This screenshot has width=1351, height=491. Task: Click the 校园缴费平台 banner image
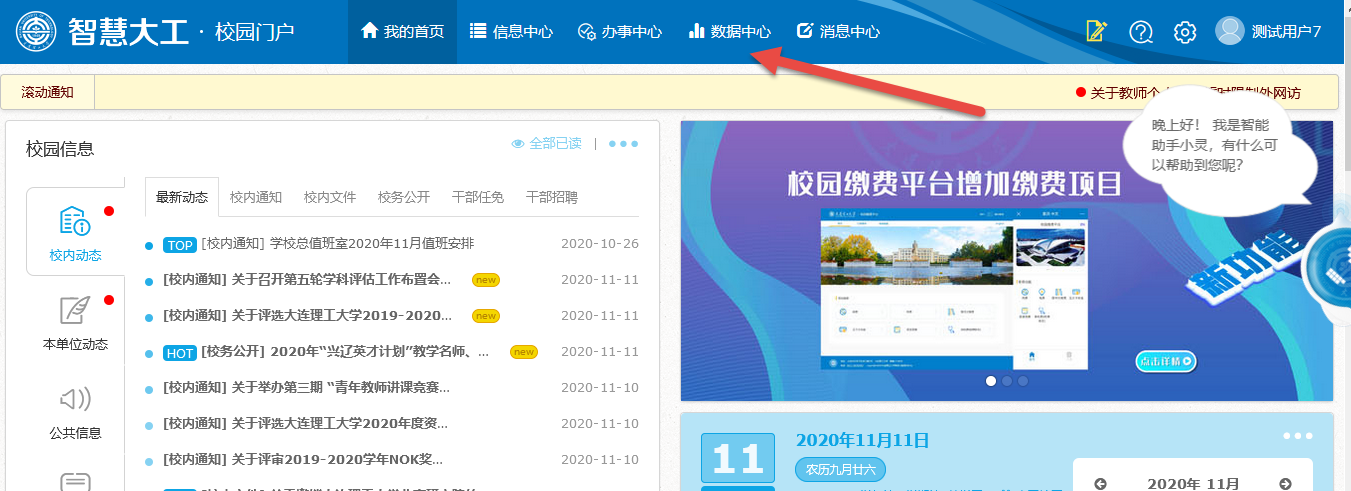click(920, 260)
